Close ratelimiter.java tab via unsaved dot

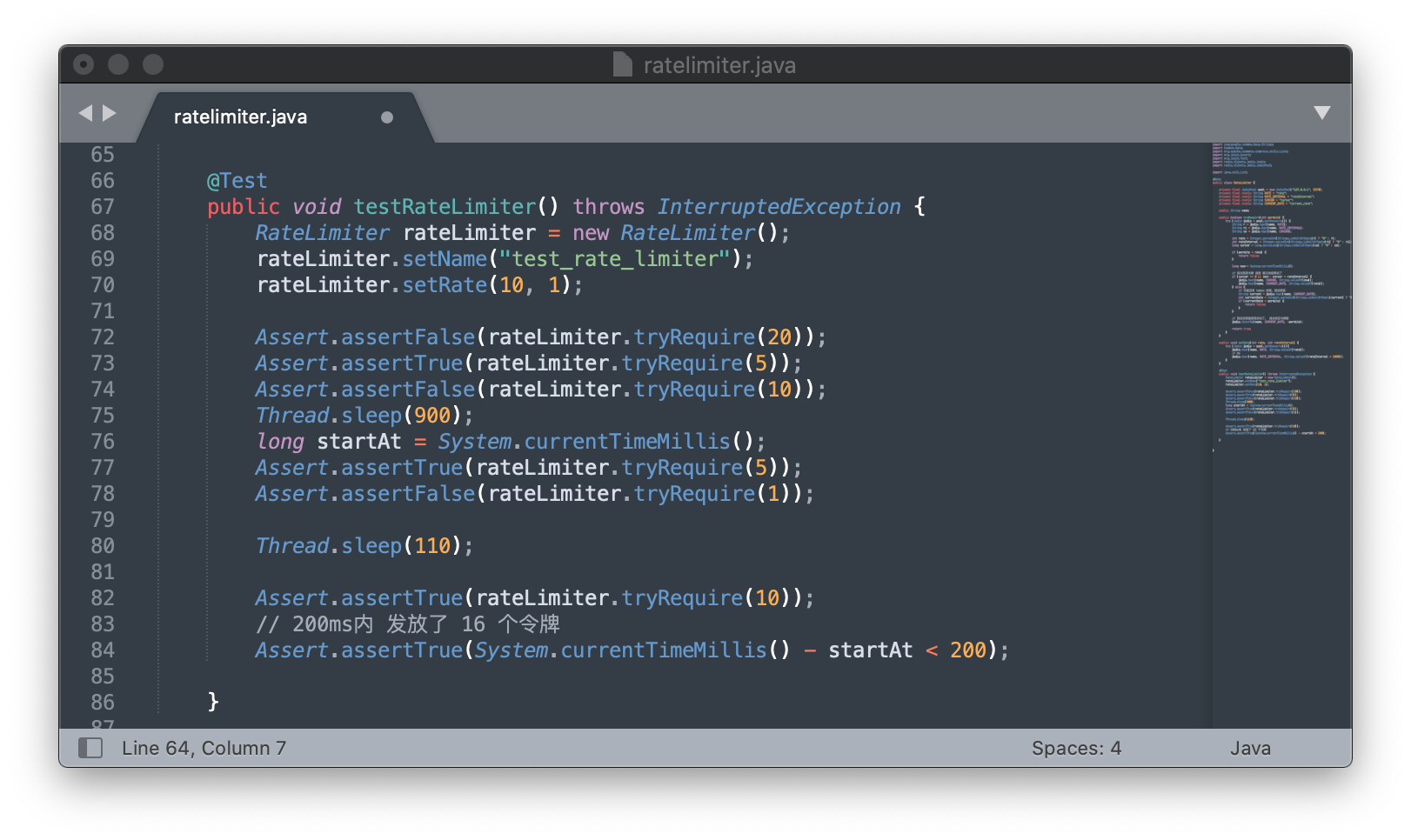click(x=387, y=117)
